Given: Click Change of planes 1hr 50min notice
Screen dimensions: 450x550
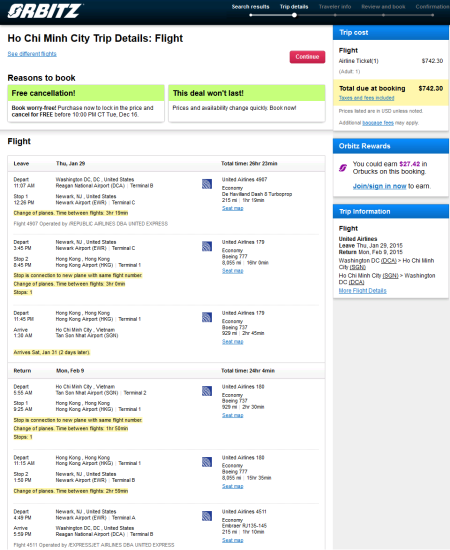Looking at the screenshot, I should click(71, 428).
